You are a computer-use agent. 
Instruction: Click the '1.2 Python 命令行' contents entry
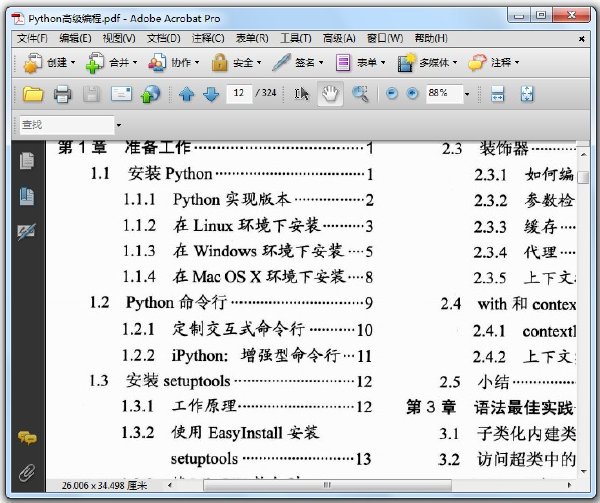pyautogui.click(x=231, y=303)
